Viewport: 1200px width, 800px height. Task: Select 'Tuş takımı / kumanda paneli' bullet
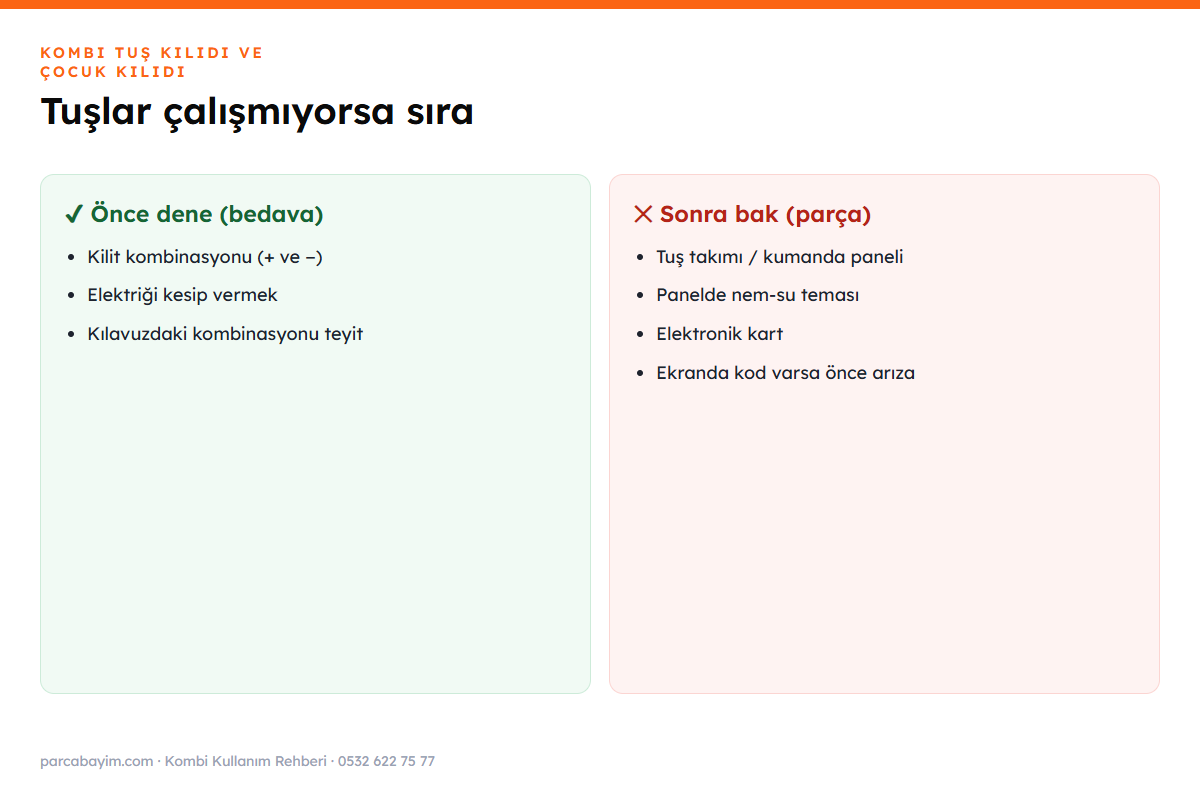[780, 257]
